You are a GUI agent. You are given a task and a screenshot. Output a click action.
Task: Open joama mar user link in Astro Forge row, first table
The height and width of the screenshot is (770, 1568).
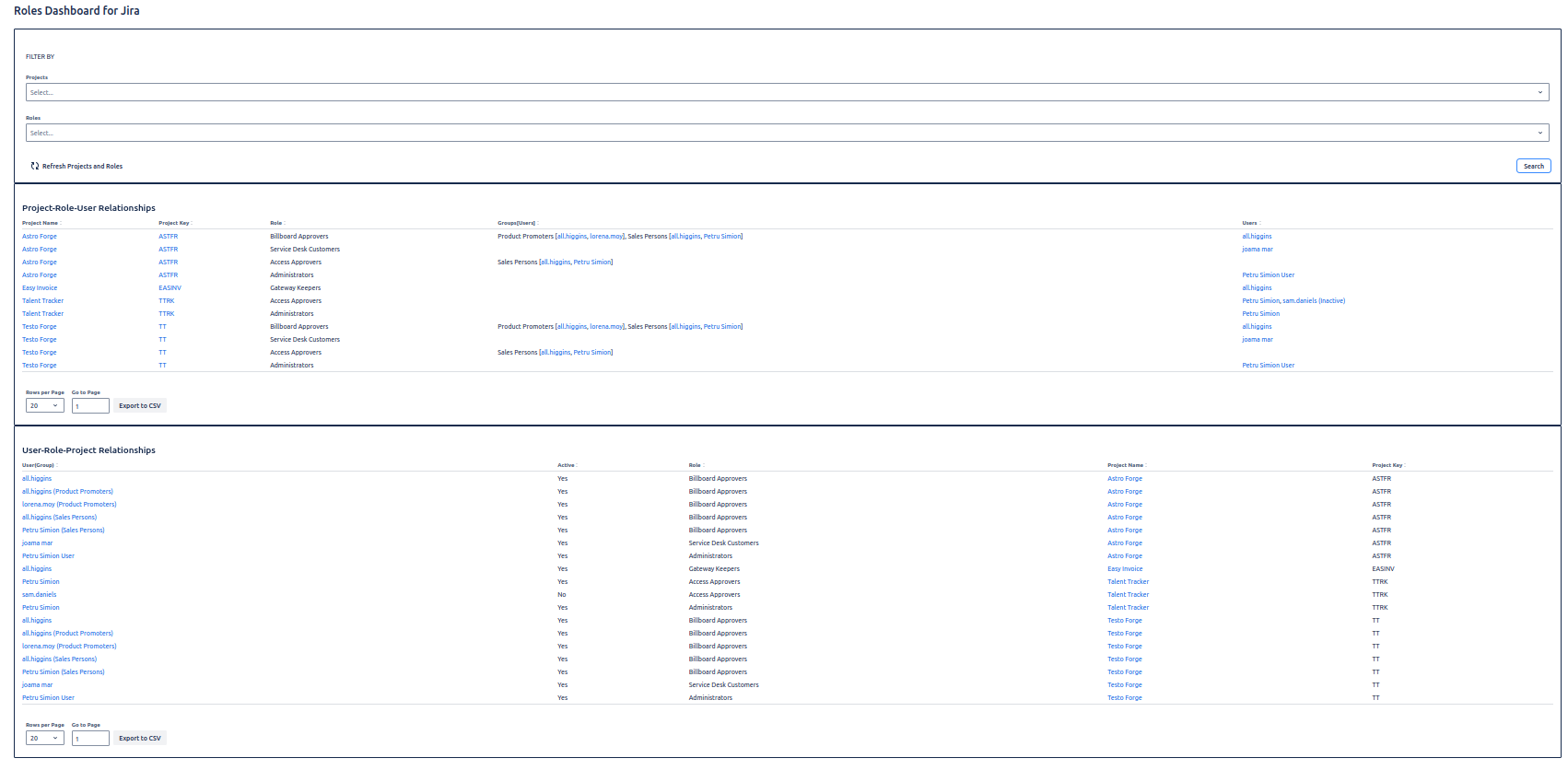pyautogui.click(x=1258, y=250)
